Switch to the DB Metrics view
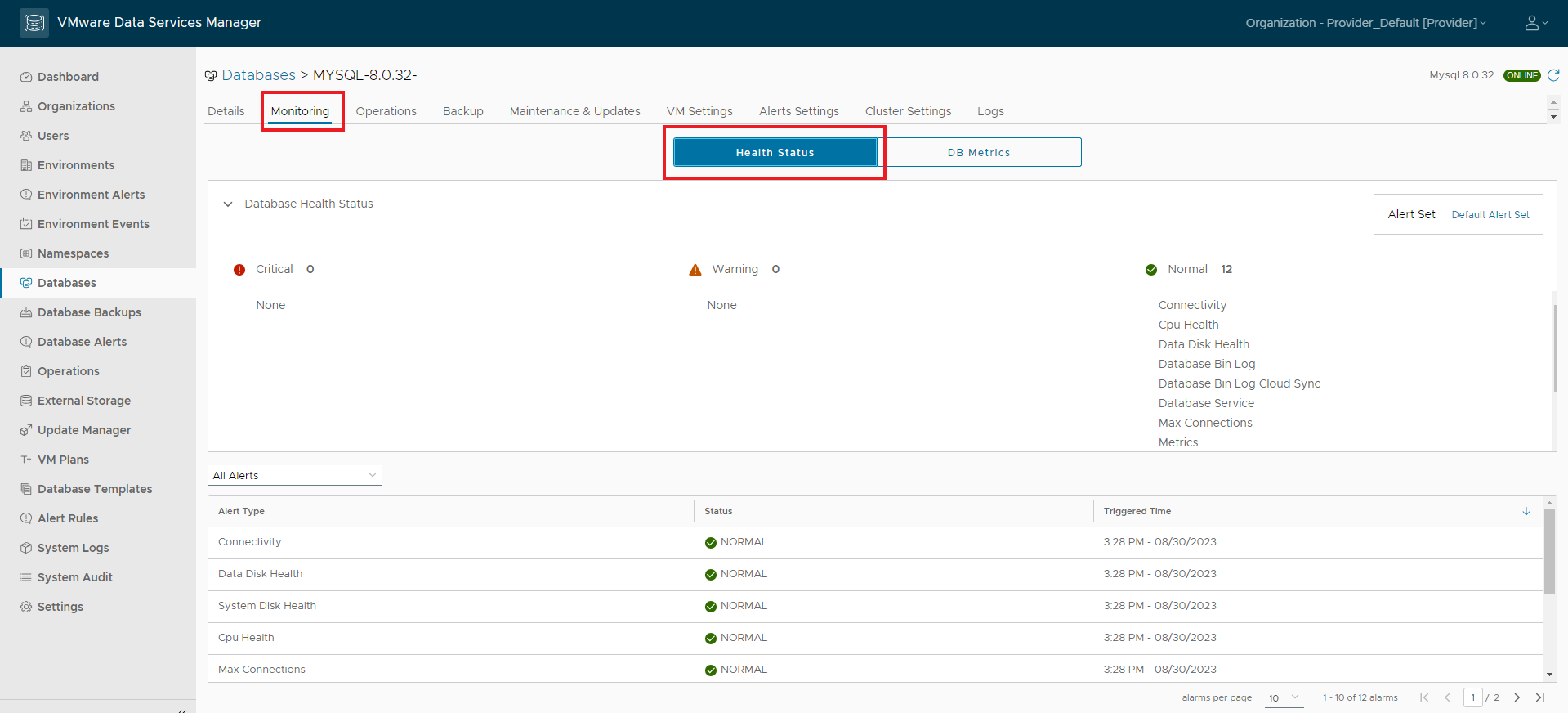This screenshot has width=1568, height=713. coord(979,152)
